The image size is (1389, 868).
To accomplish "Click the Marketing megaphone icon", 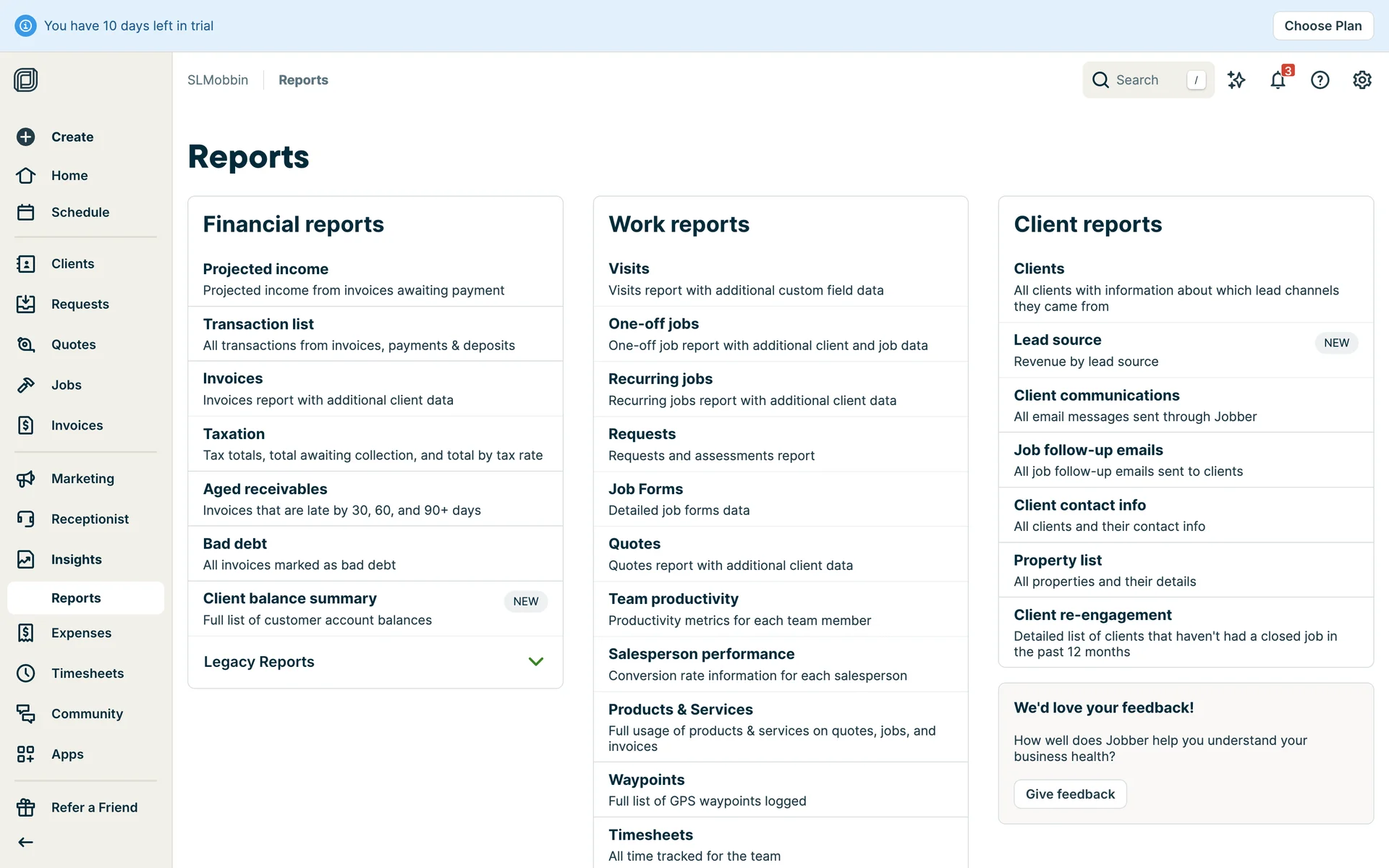I will (x=26, y=479).
